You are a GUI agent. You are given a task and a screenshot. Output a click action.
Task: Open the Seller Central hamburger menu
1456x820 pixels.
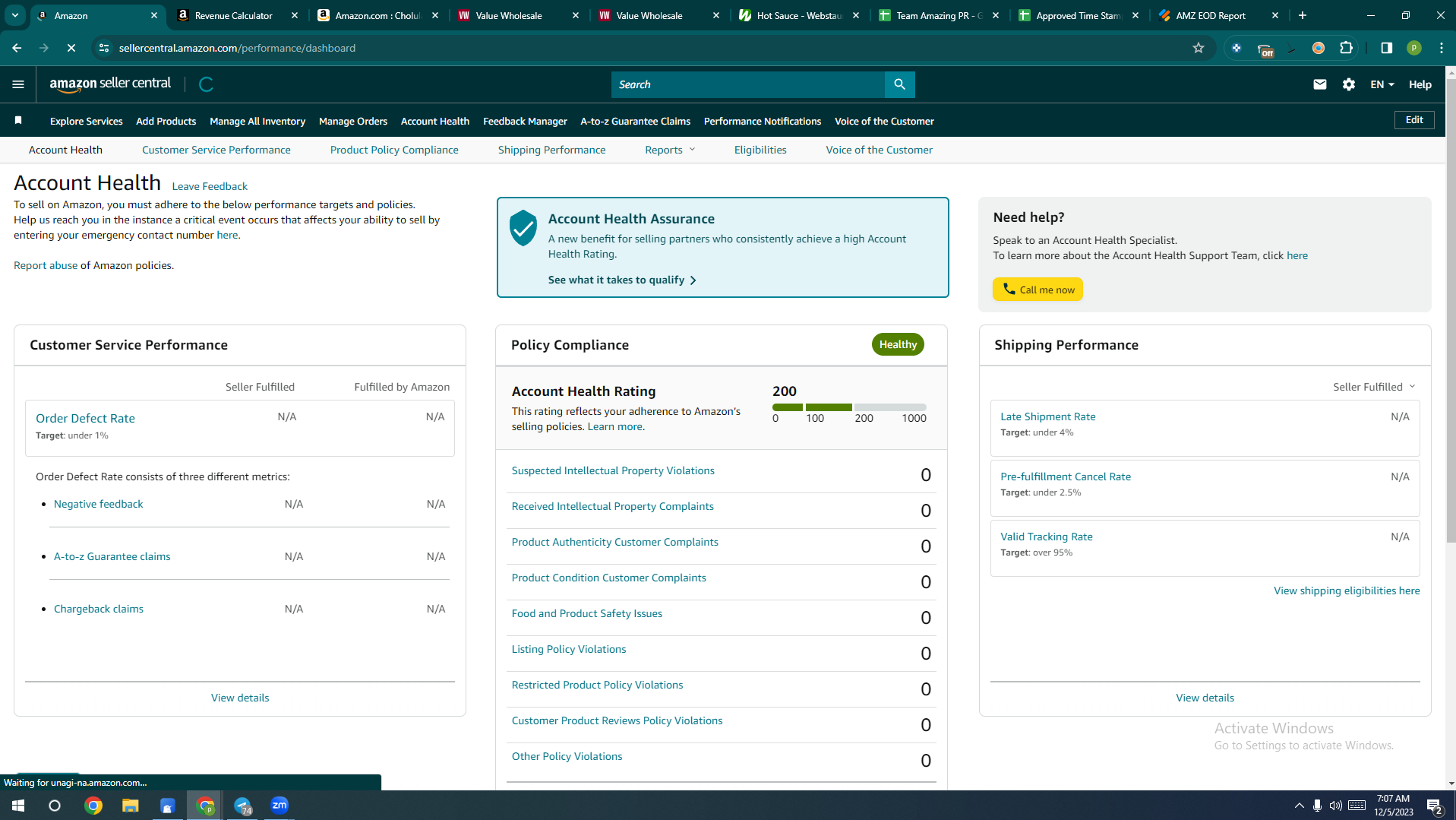[18, 84]
